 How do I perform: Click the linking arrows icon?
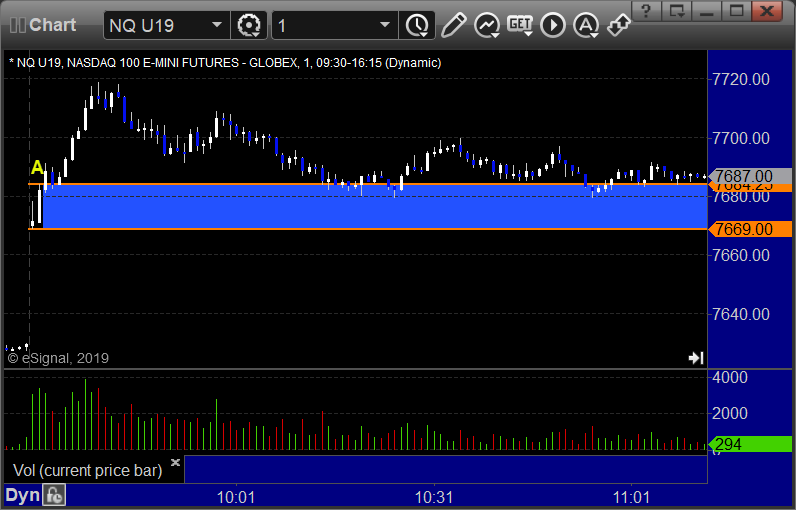pyautogui.click(x=619, y=25)
